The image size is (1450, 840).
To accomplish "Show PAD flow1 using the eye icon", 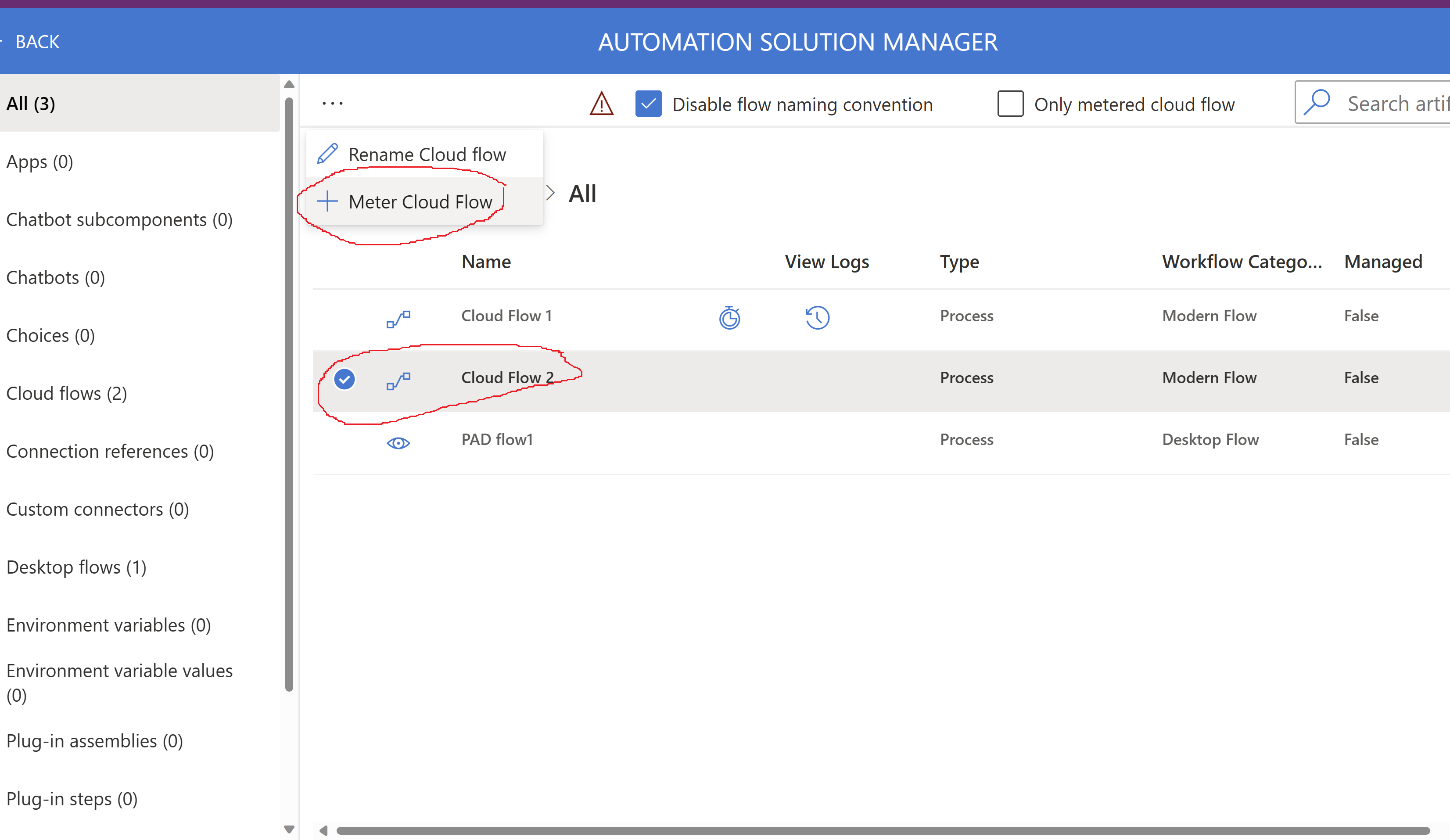I will 399,442.
